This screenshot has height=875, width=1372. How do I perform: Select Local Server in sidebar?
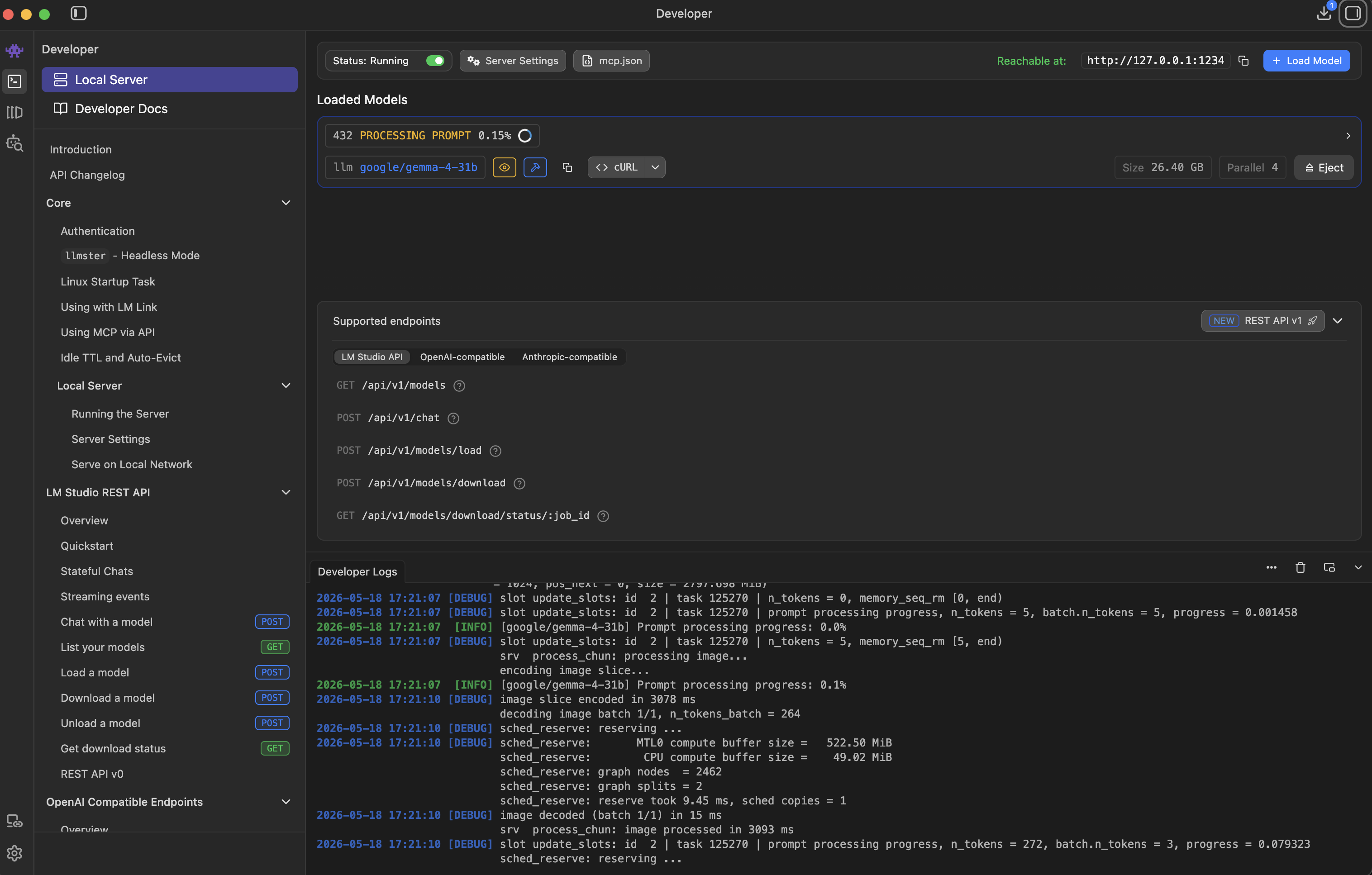(x=169, y=80)
